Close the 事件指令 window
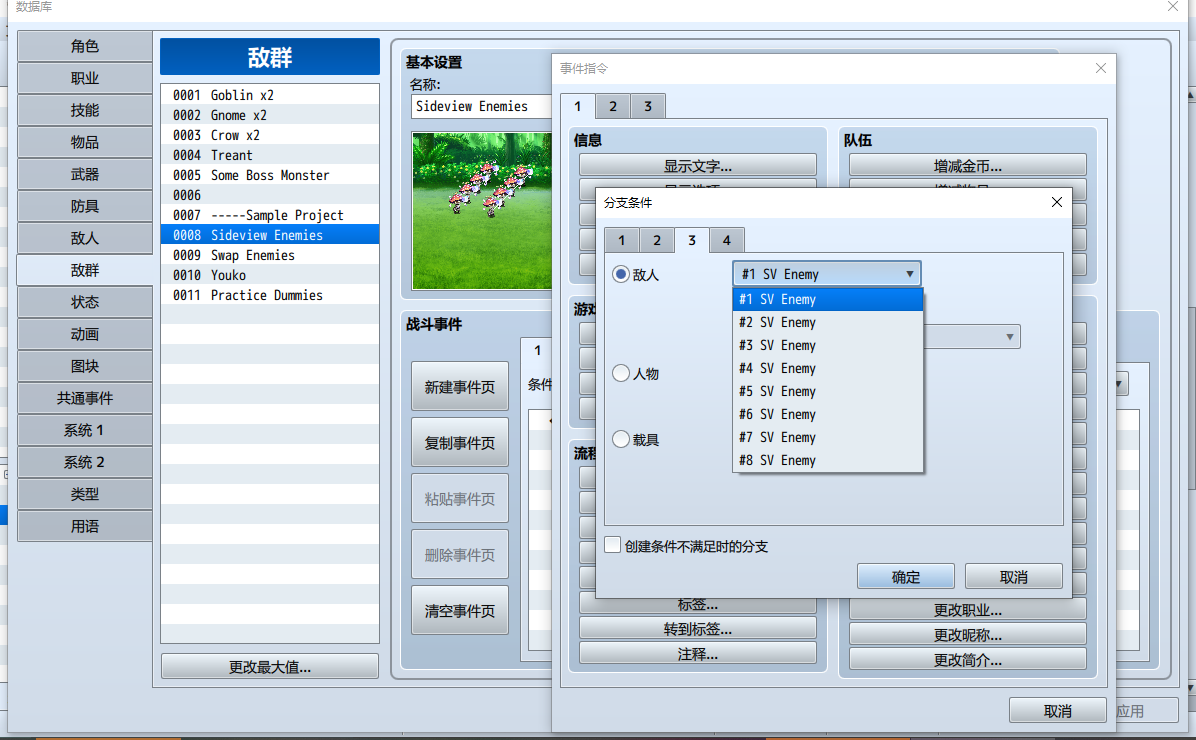The height and width of the screenshot is (740, 1196). click(x=1101, y=68)
